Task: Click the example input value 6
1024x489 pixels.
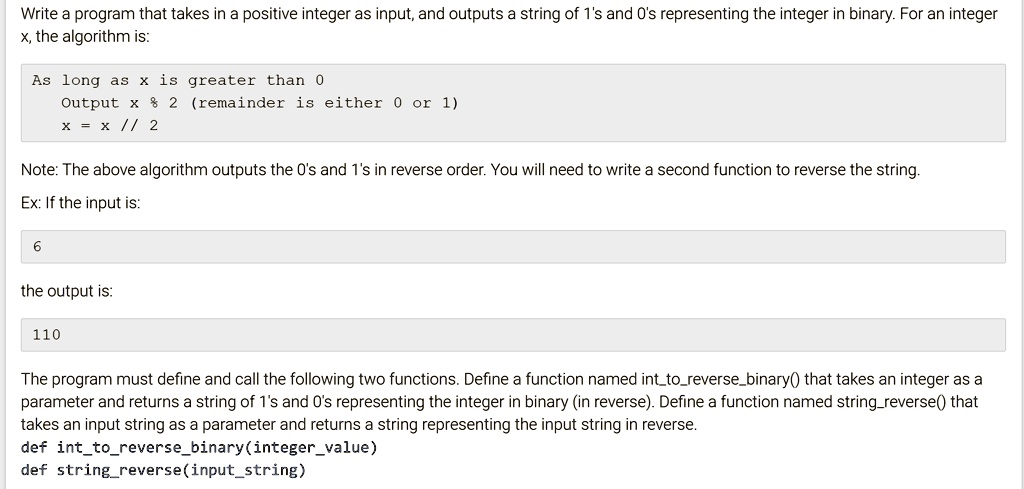Action: pos(37,247)
